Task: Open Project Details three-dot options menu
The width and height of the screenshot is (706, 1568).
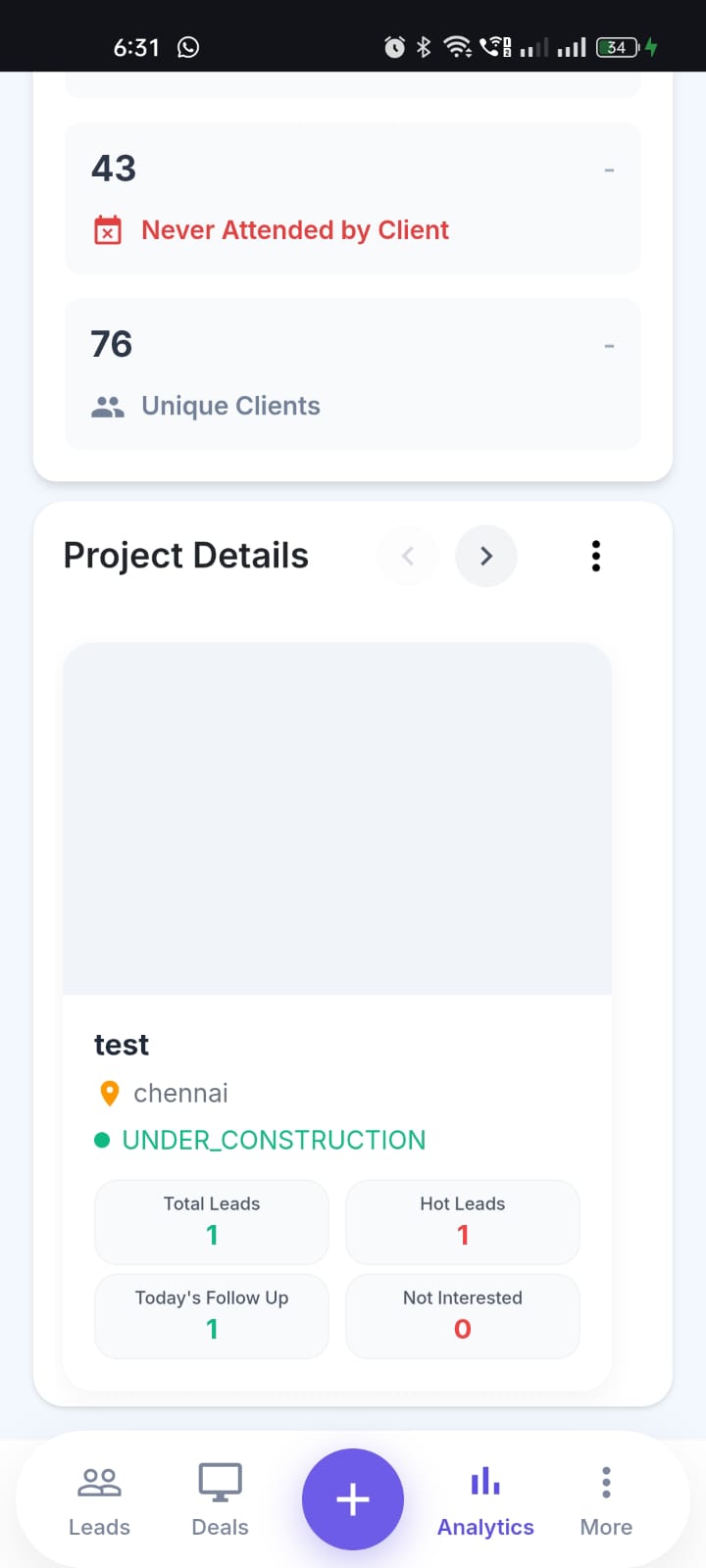Action: (x=595, y=556)
